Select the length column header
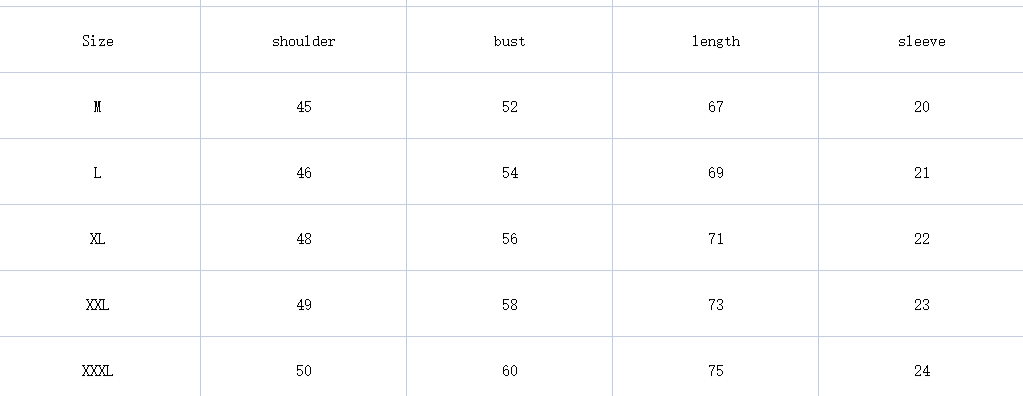This screenshot has height=396, width=1023. tap(716, 41)
